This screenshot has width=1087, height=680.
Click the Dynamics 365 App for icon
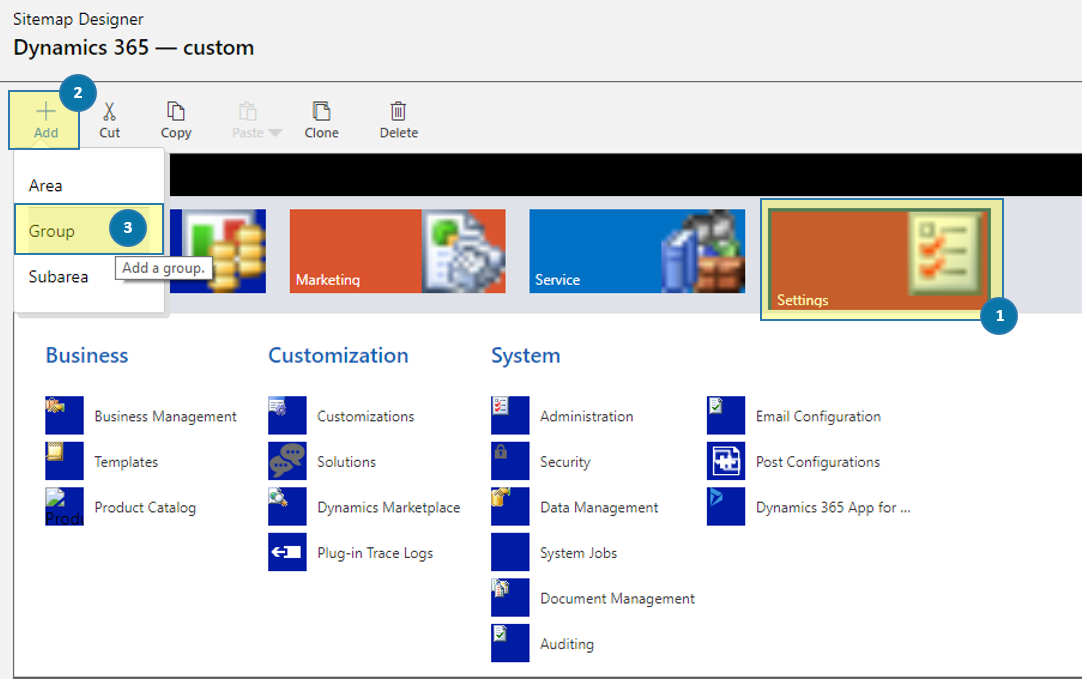tap(726, 507)
